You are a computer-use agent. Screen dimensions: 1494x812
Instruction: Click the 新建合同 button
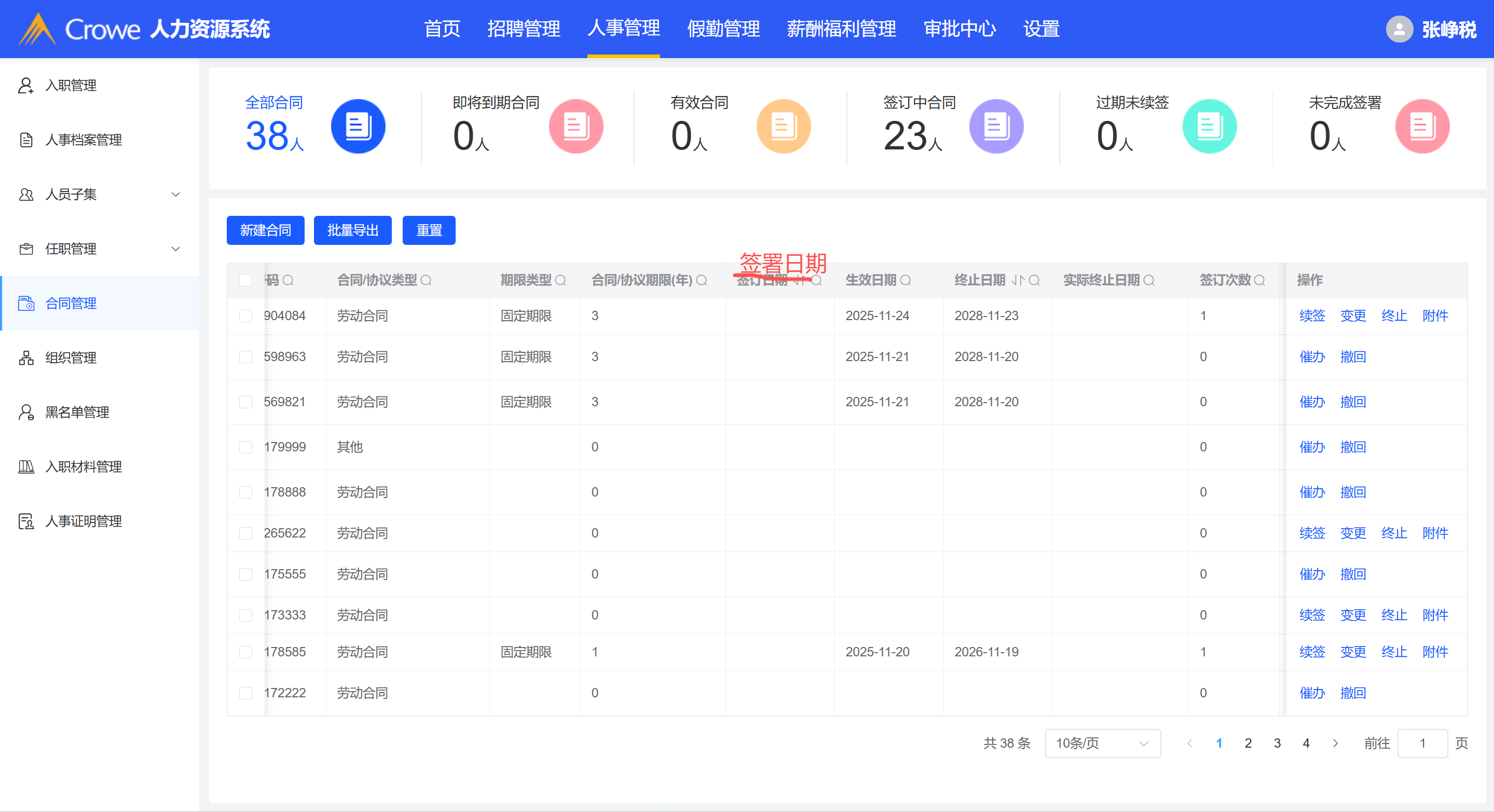265,231
